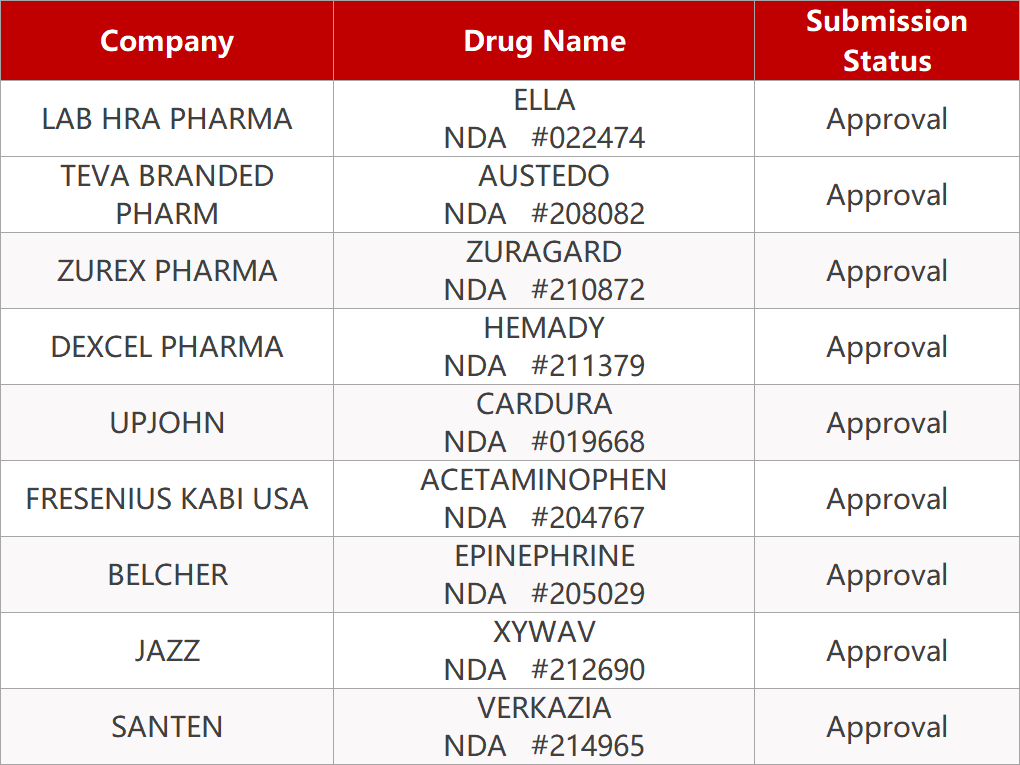Click the Submission Status column header

tap(886, 41)
